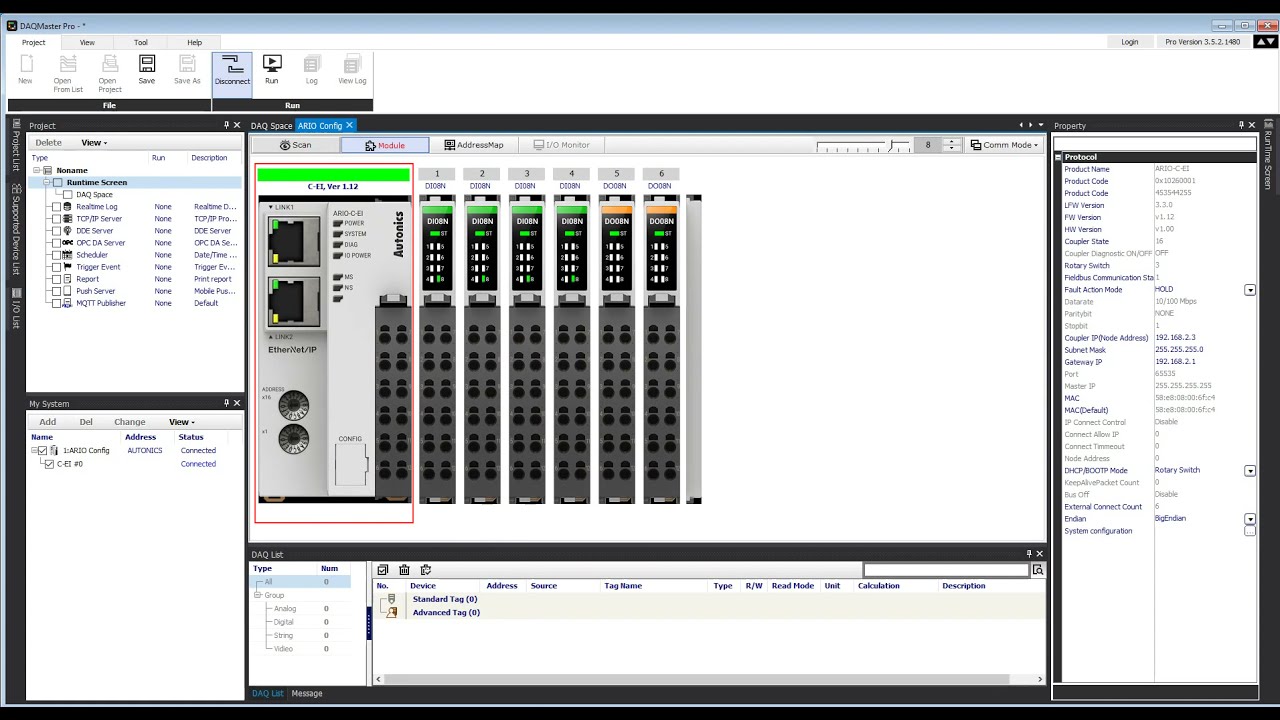Check the Trigger Event checkbox
1280x720 pixels.
click(56, 267)
